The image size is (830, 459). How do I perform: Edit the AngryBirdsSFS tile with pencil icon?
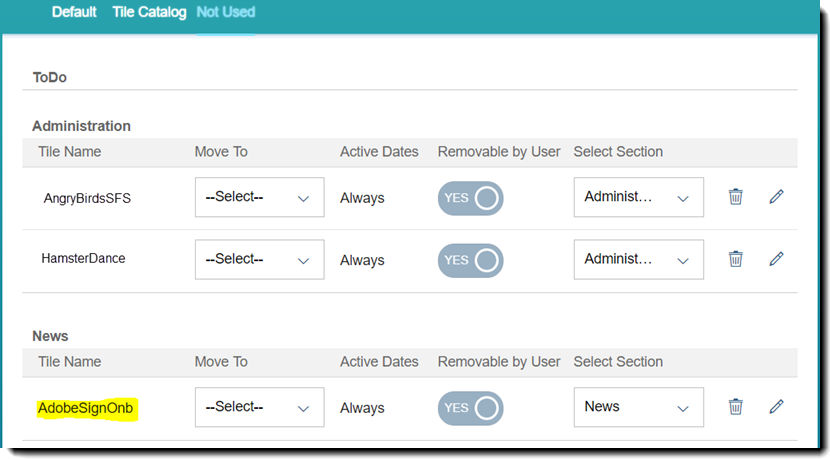(776, 196)
